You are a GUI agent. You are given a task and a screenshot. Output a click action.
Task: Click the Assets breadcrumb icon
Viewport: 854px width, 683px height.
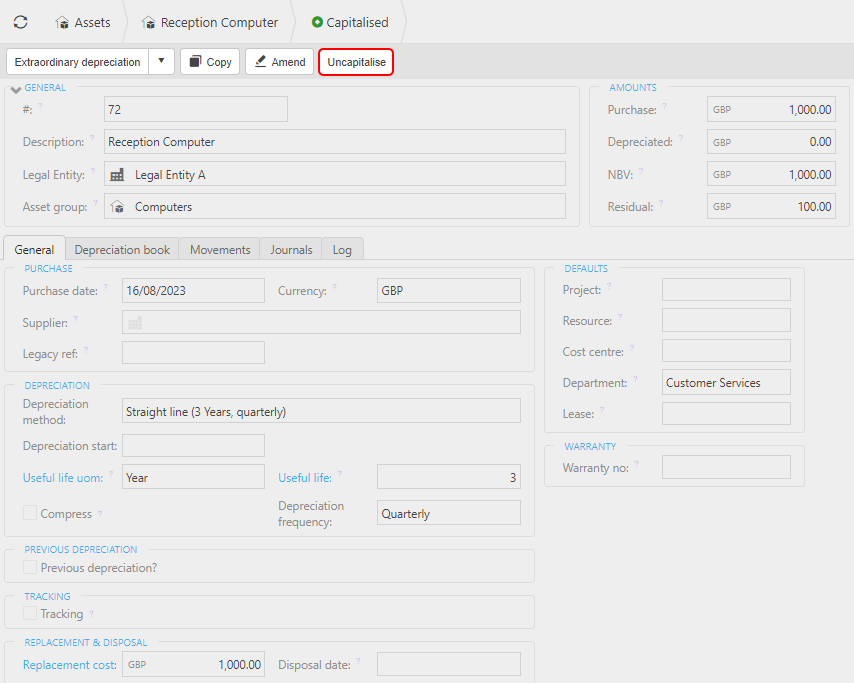(x=62, y=23)
